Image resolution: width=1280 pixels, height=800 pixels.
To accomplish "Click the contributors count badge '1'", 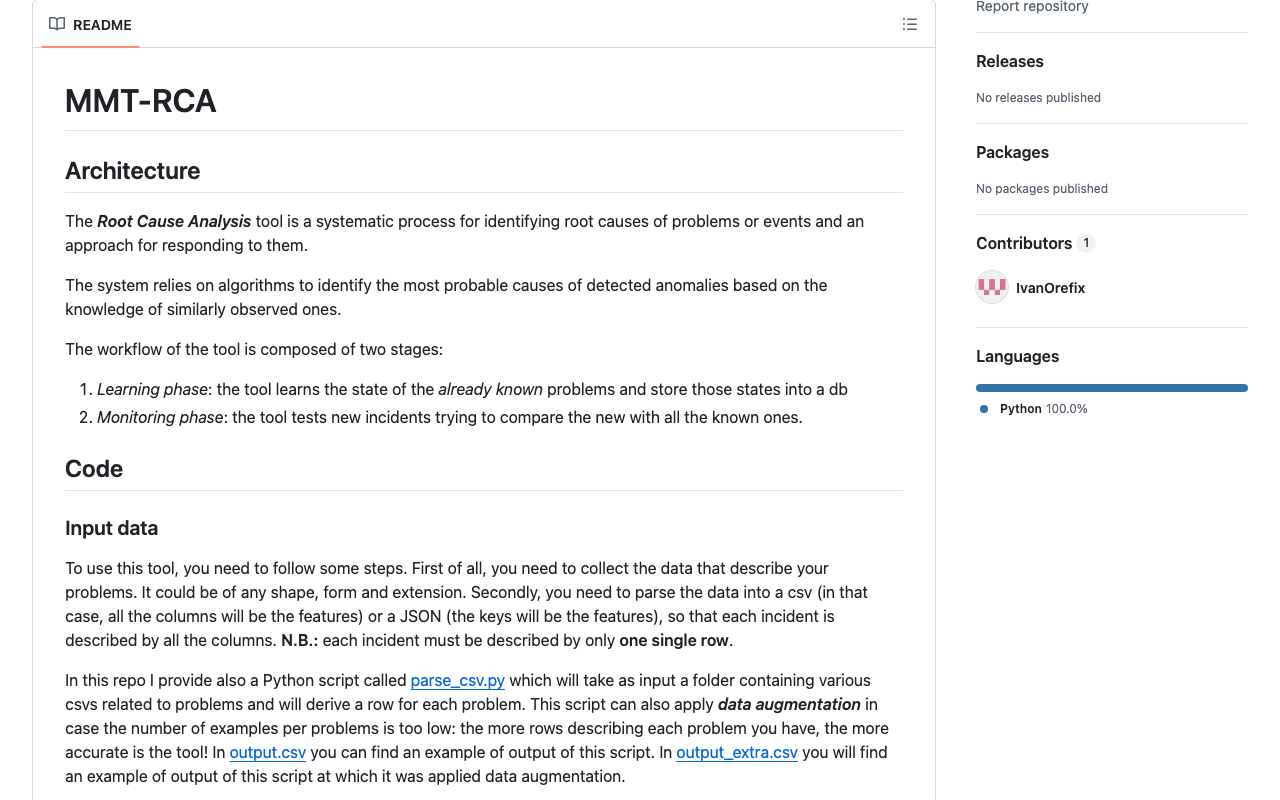I will [x=1086, y=243].
